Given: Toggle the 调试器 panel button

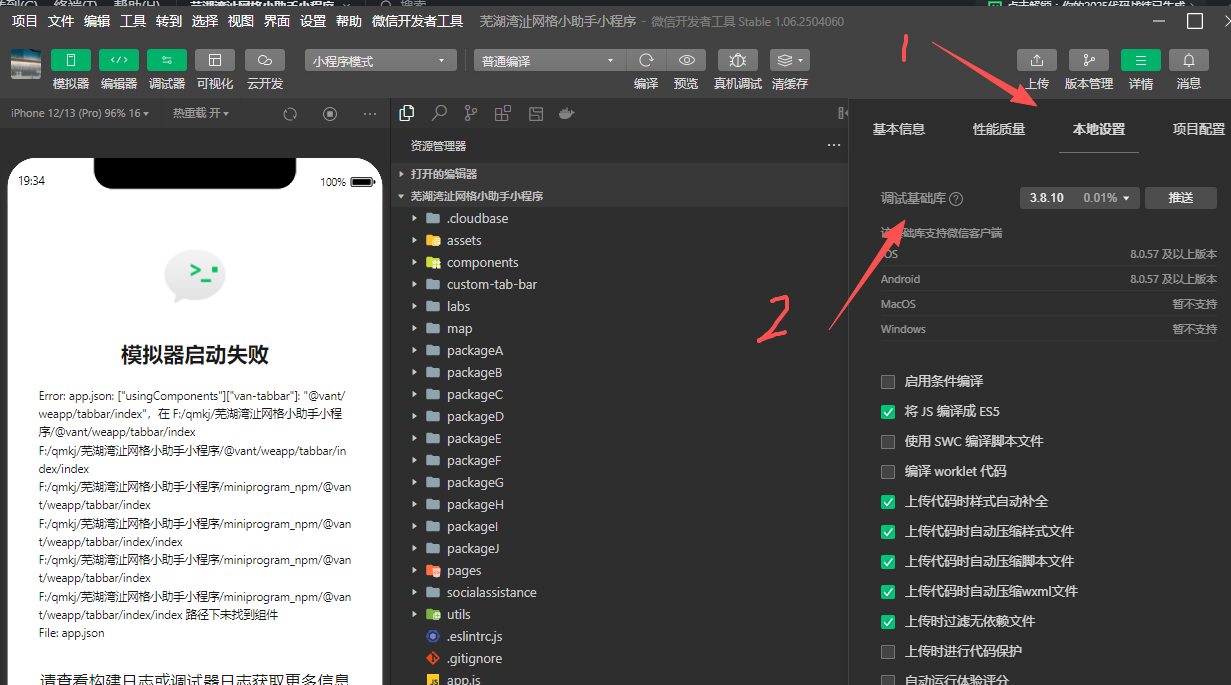Looking at the screenshot, I should (166, 61).
